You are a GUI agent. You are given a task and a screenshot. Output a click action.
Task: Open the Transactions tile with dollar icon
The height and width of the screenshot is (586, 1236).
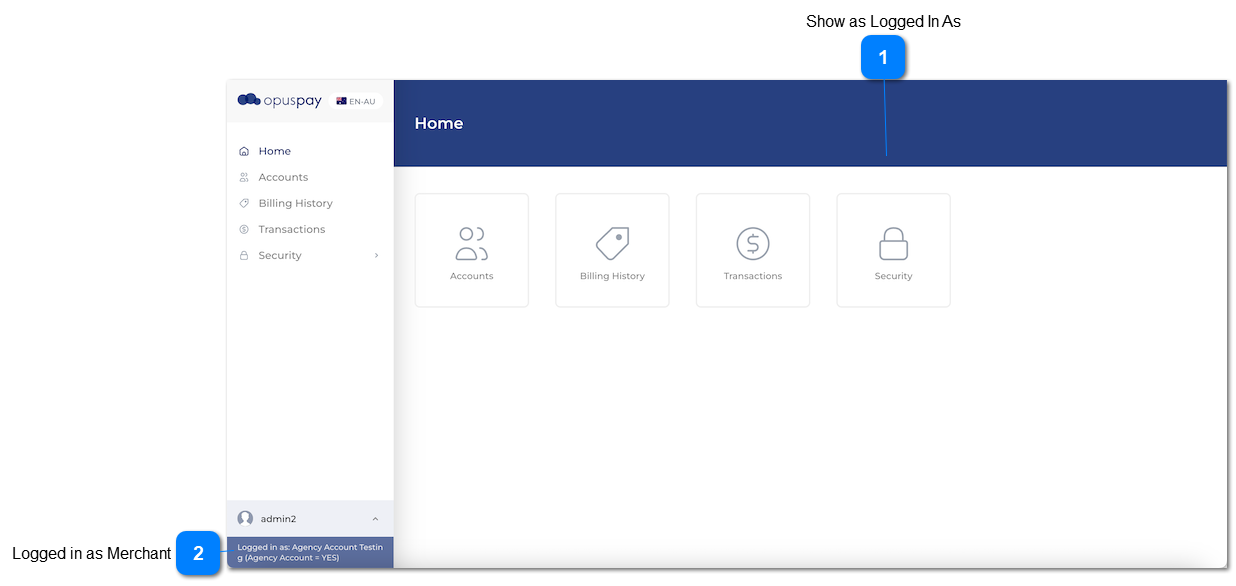[753, 250]
